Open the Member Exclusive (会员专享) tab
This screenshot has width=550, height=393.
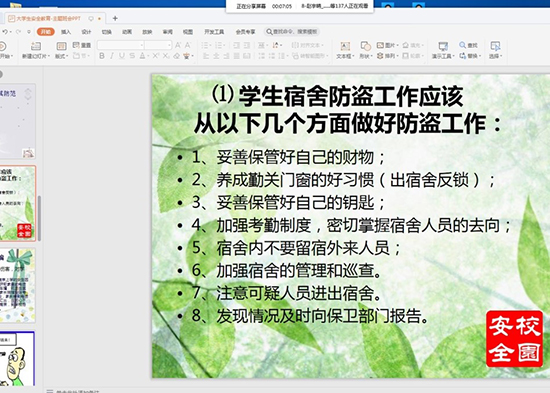coord(246,32)
